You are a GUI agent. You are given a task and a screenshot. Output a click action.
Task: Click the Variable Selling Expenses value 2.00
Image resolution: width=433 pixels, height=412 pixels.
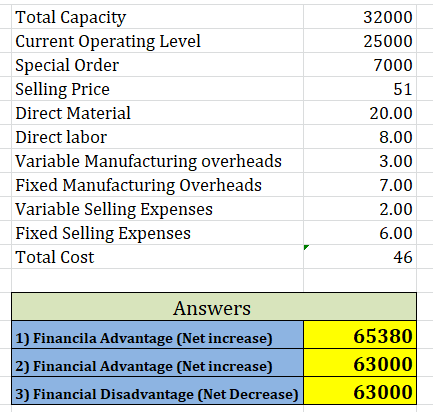(360, 209)
